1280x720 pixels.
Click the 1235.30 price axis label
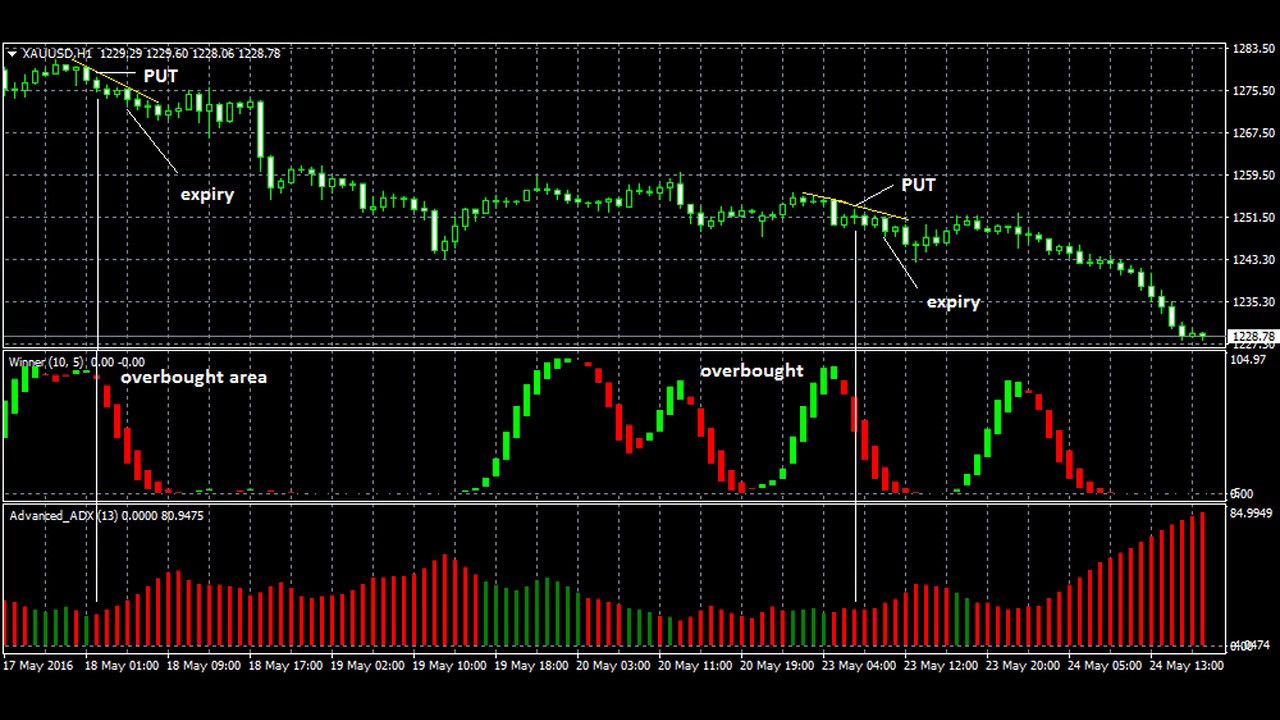(x=1253, y=301)
